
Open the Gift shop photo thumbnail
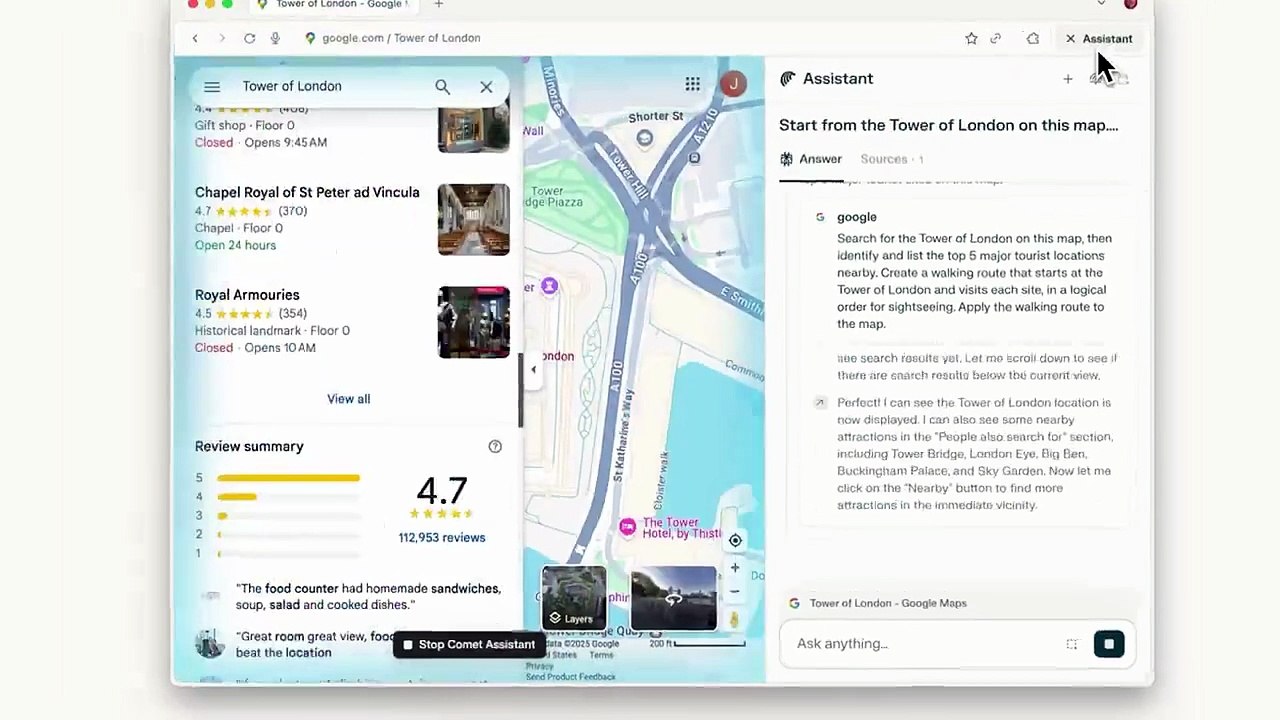(473, 130)
